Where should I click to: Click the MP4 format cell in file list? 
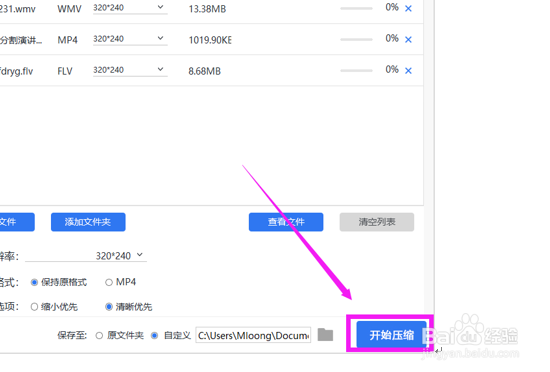[x=67, y=40]
